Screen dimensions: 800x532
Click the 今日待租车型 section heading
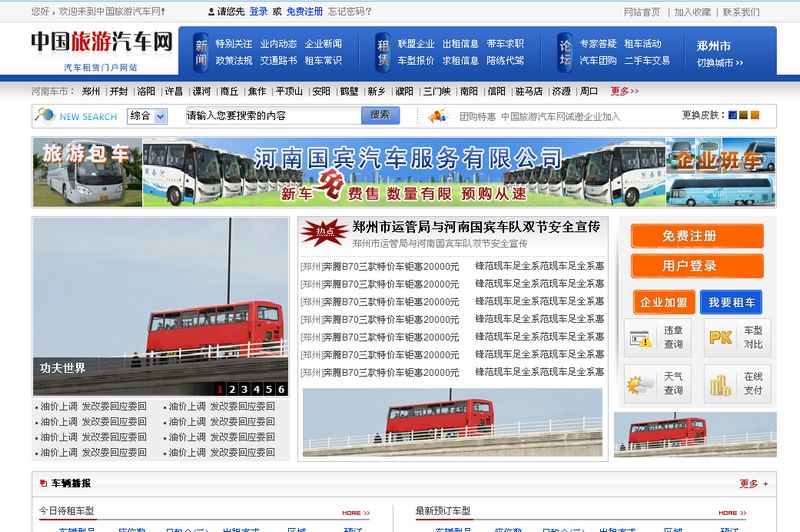[66, 511]
